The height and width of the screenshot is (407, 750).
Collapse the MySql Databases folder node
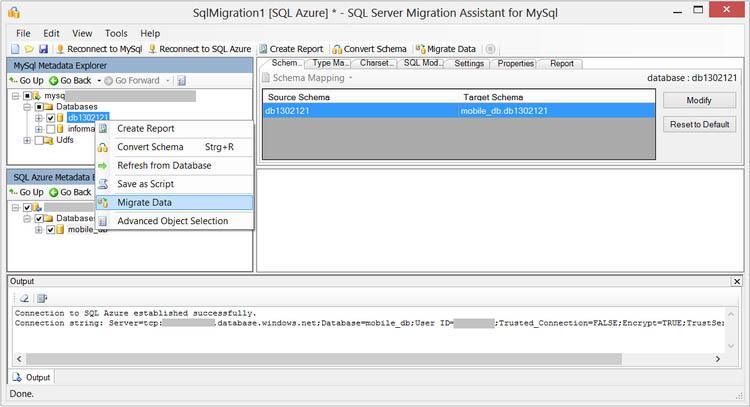coord(27,107)
